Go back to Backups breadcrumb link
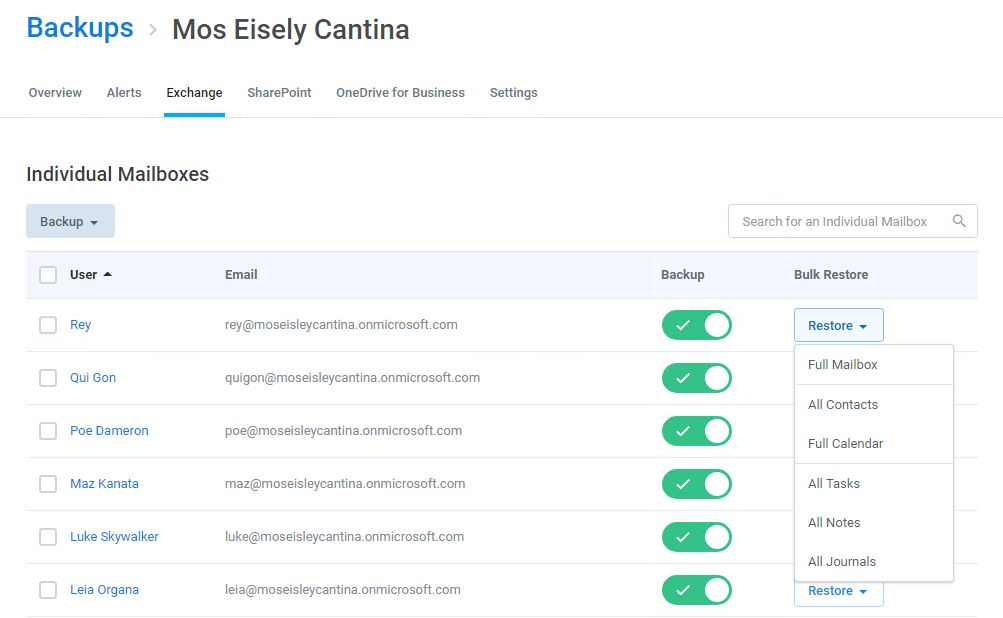The image size is (1003, 618). (80, 28)
